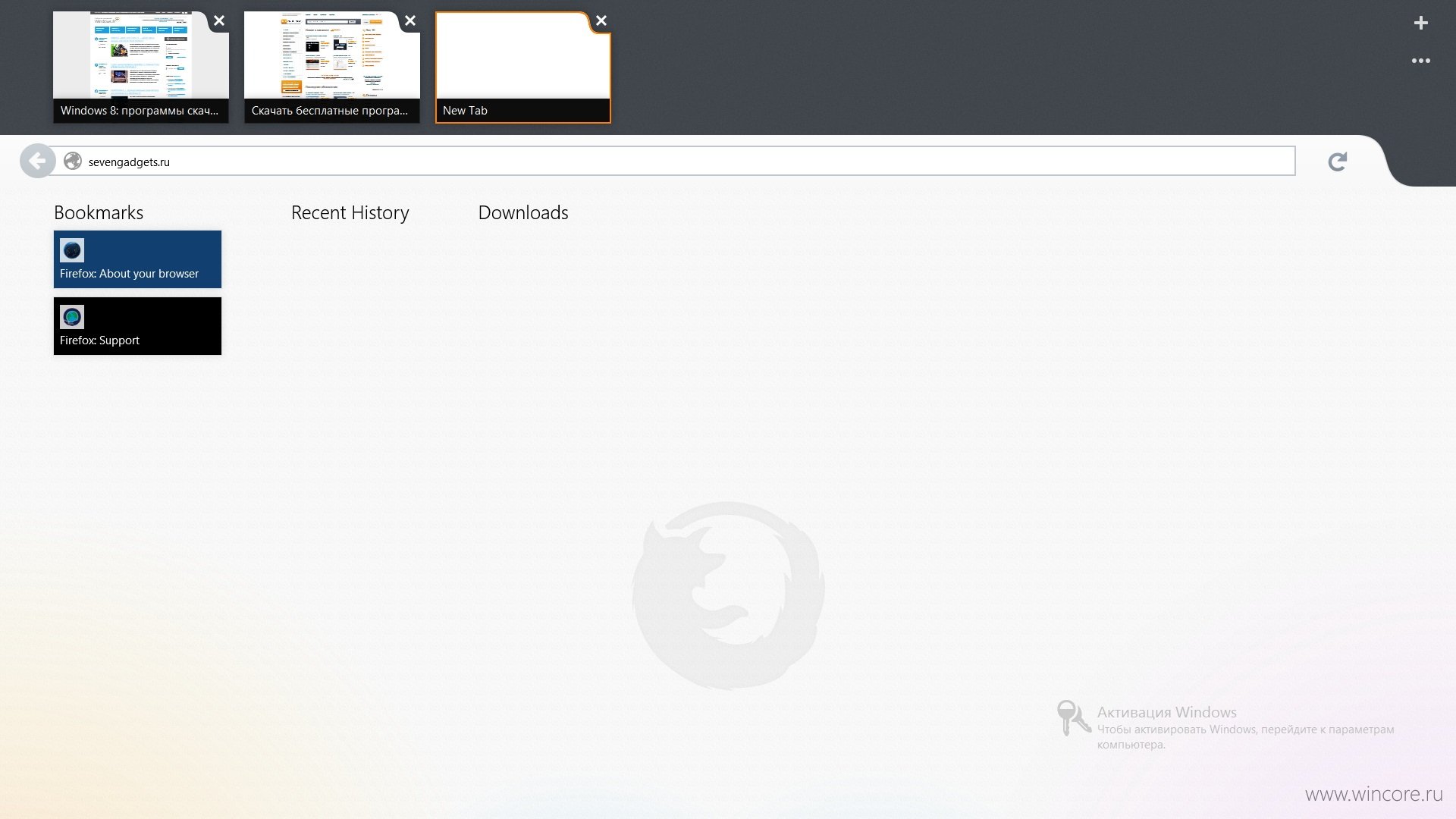Image resolution: width=1456 pixels, height=819 pixels.
Task: Switch to Скачать бесплатные програ tab thumbnail
Action: (332, 67)
